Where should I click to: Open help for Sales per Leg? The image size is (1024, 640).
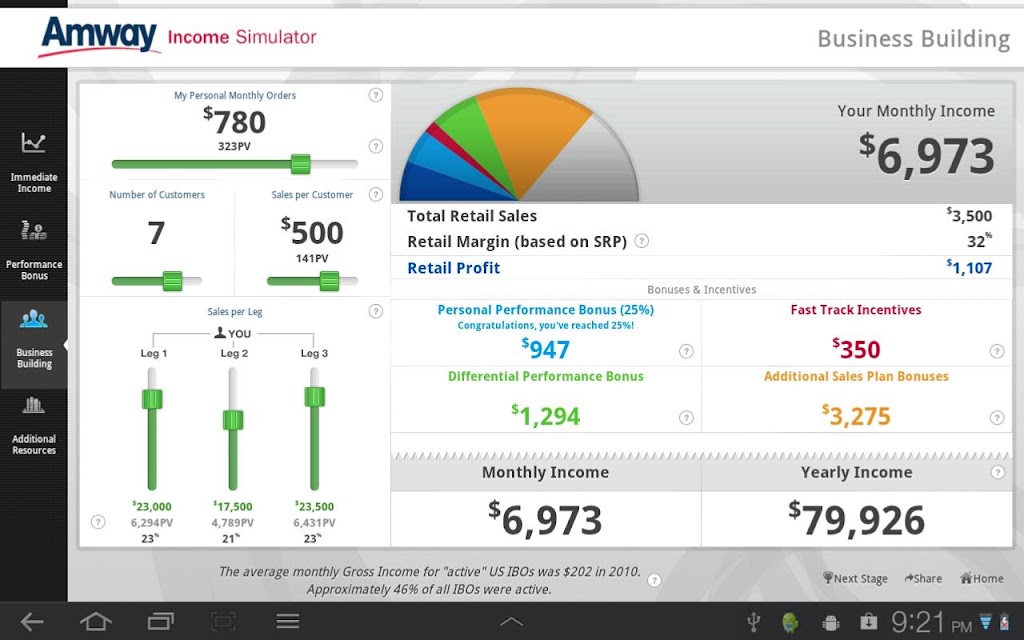(x=376, y=311)
